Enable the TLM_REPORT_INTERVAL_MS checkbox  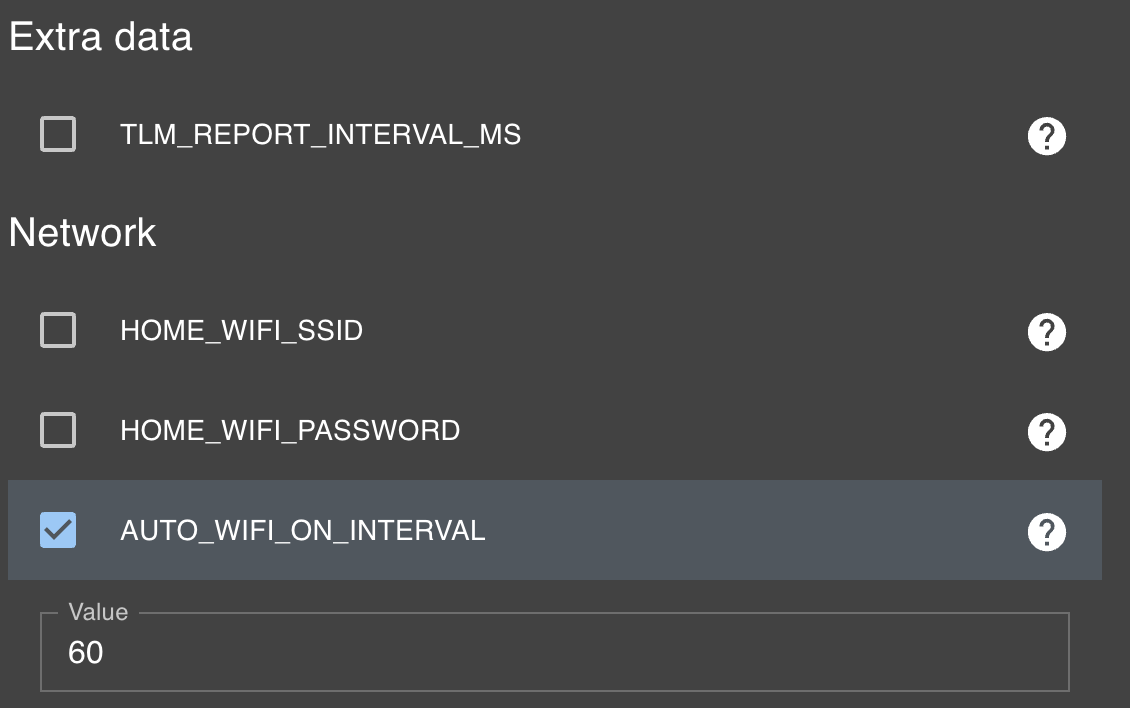point(58,134)
